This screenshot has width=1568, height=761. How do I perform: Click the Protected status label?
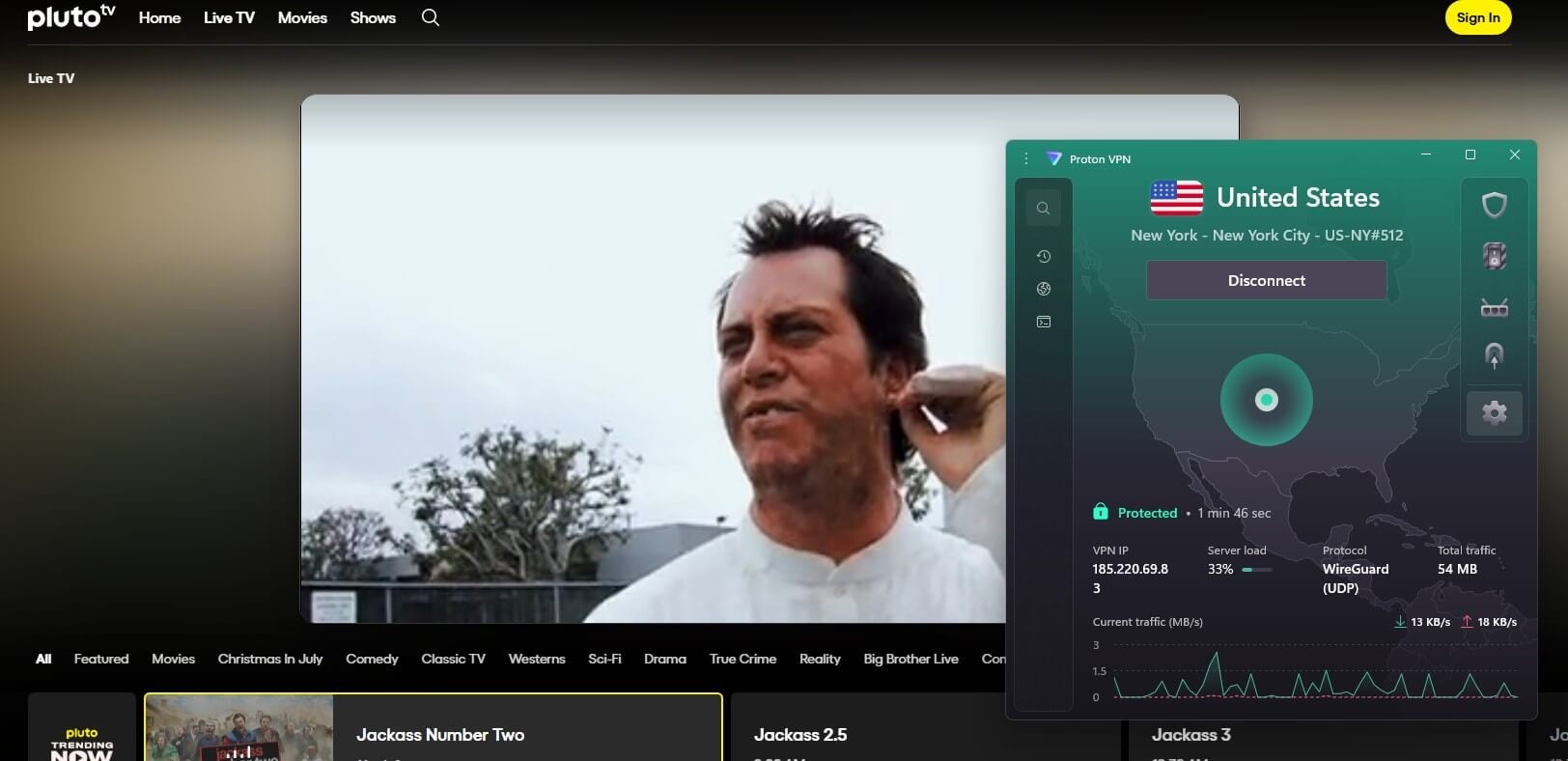1147,513
